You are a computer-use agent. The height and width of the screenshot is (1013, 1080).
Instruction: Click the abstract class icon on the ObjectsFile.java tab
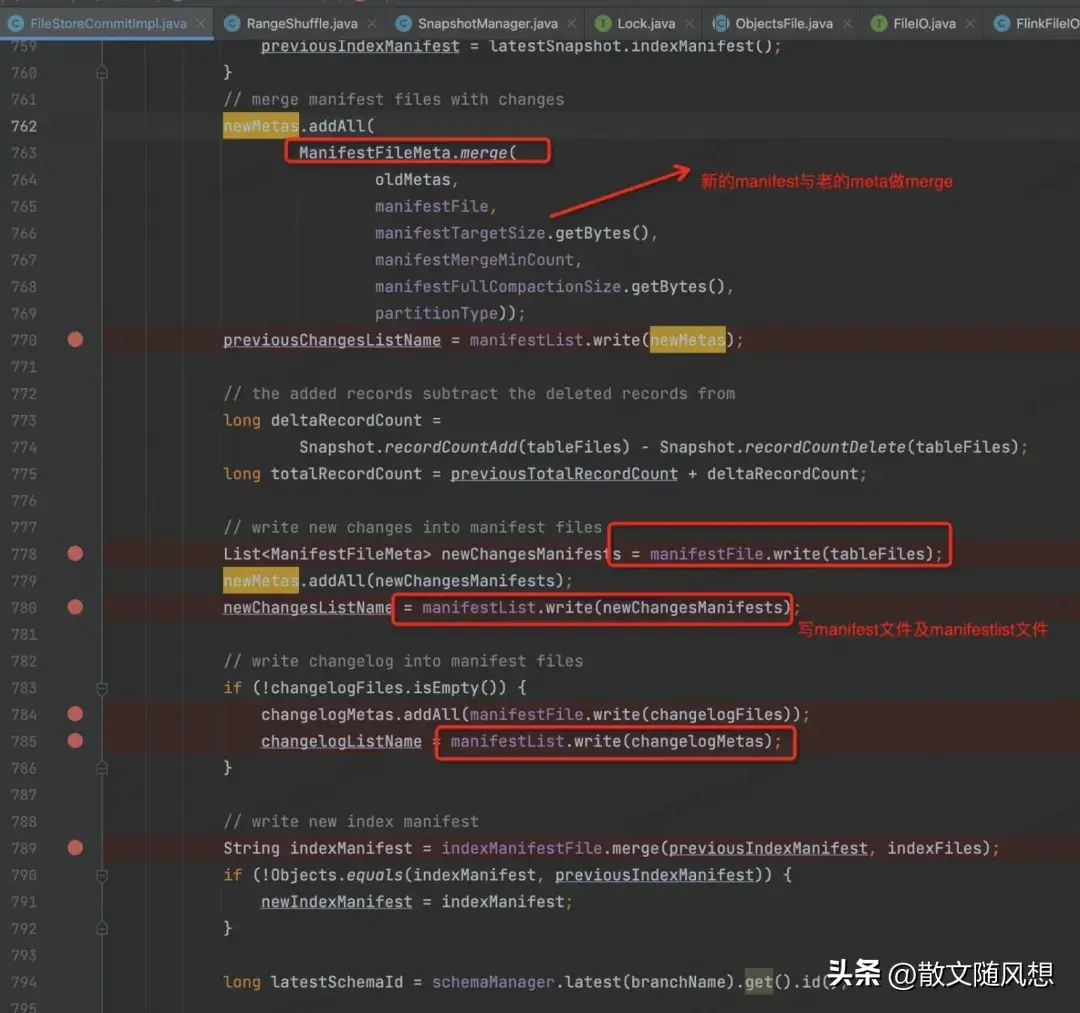tap(720, 23)
